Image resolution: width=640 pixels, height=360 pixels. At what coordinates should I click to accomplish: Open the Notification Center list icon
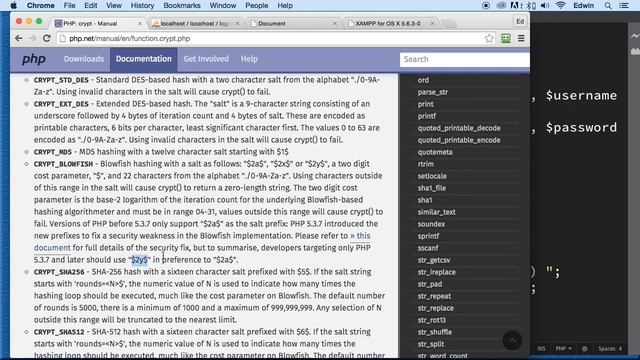[624, 6]
